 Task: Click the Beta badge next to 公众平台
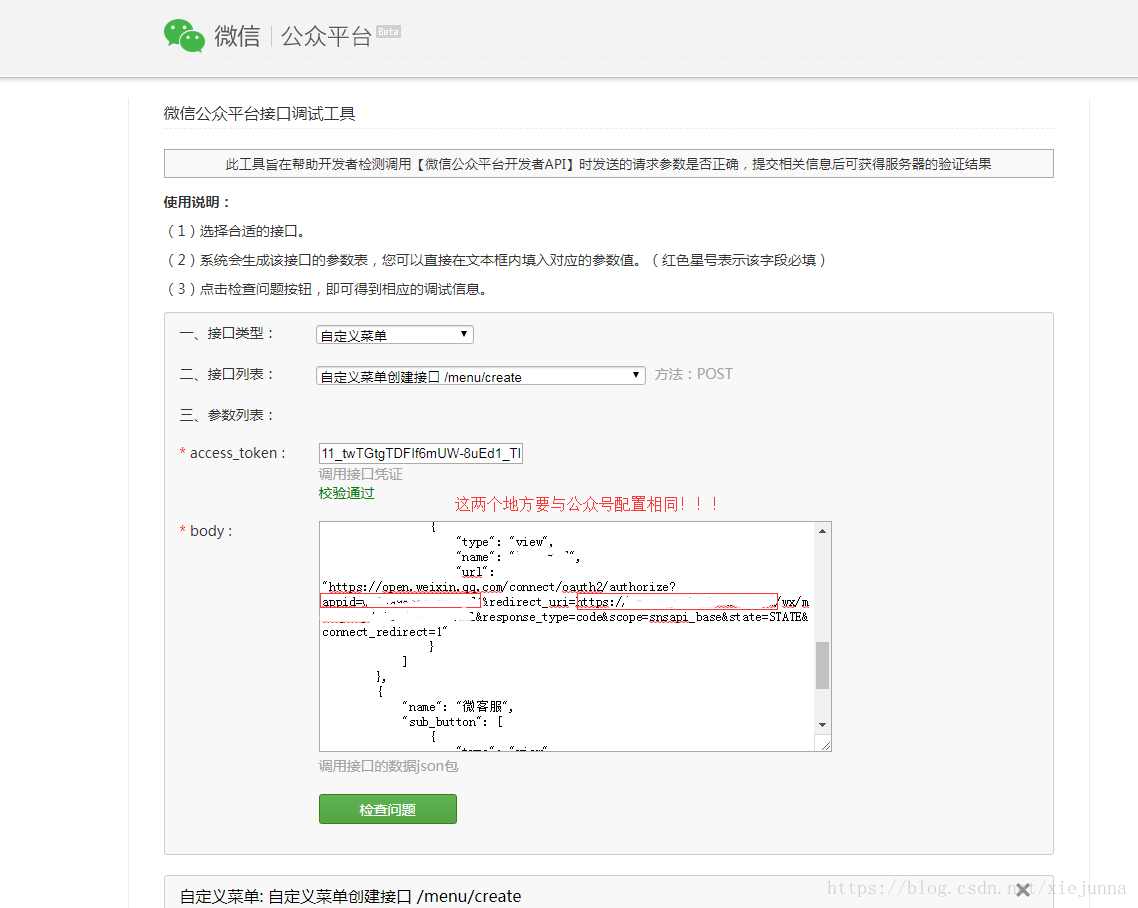coord(388,32)
